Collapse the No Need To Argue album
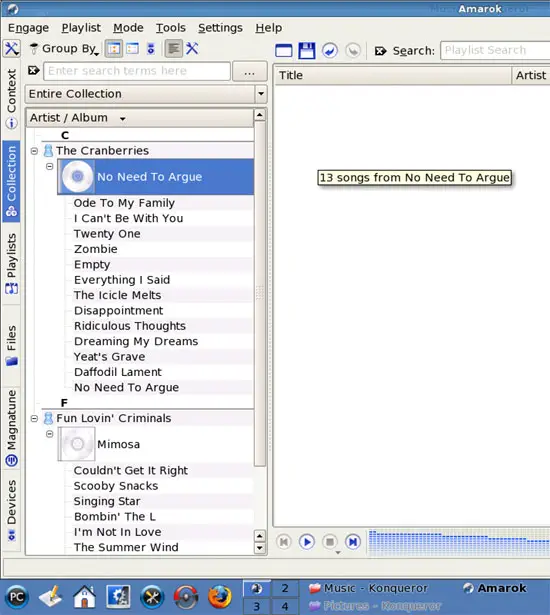Viewport: 550px width, 615px height. coord(49,167)
